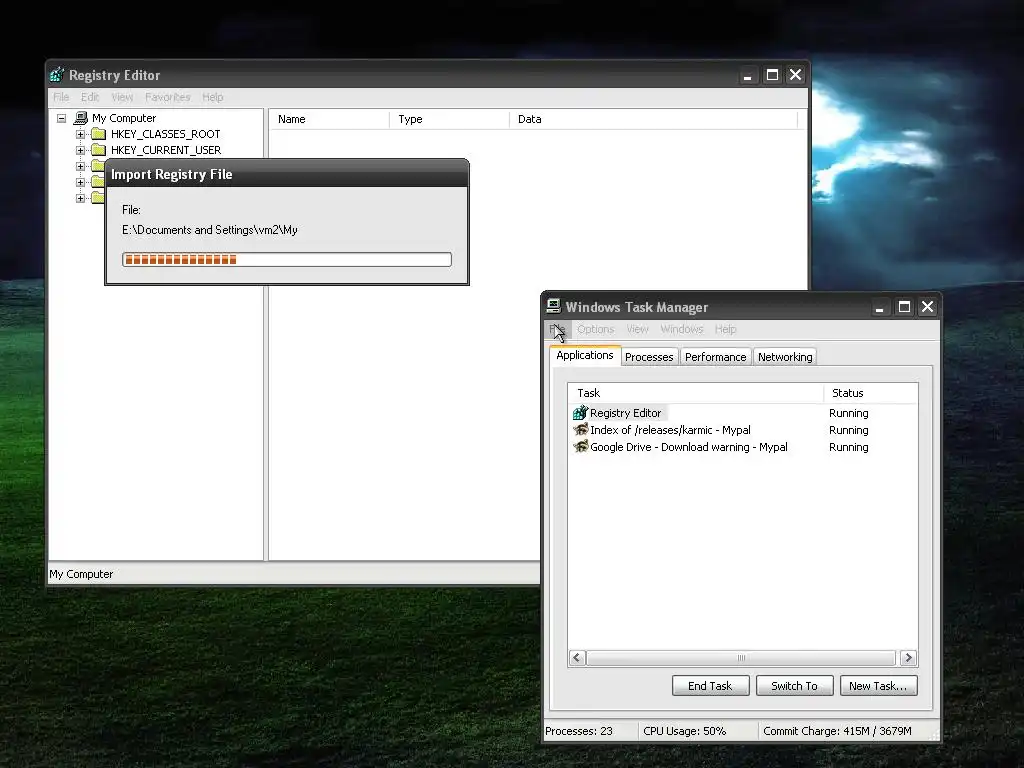The width and height of the screenshot is (1024, 768).
Task: Click the Name column header in Registry Editor
Action: pyautogui.click(x=330, y=120)
